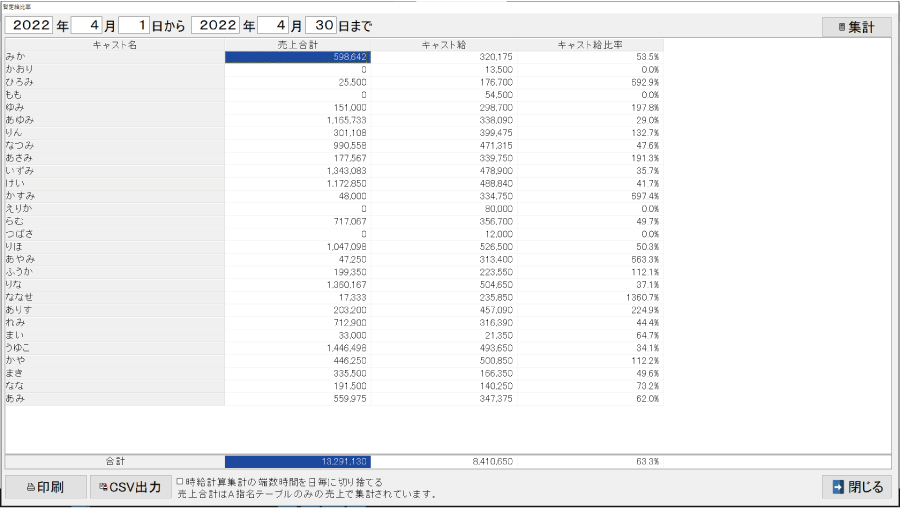This screenshot has height=508, width=900.
Task: Click the ななせ row's 1360.7% ratio cell
Action: tap(589, 297)
